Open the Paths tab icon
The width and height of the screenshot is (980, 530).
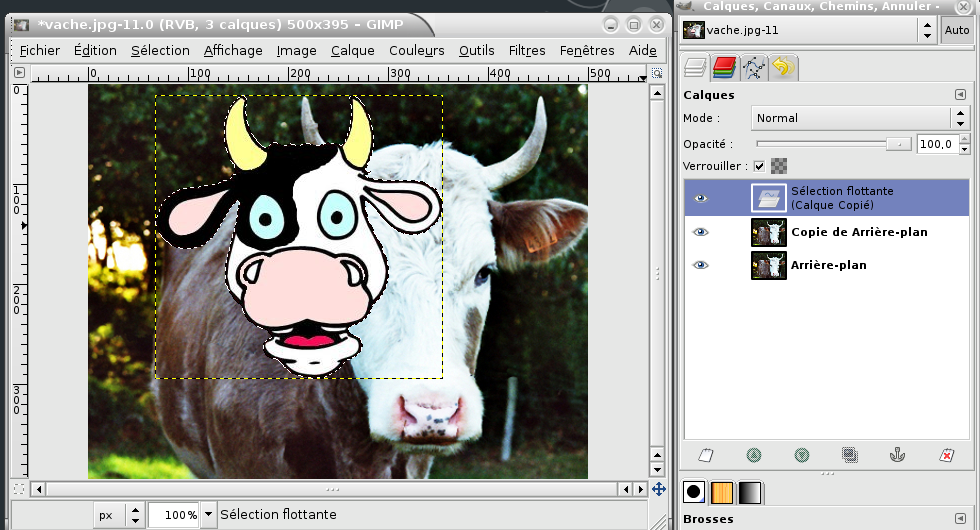click(754, 68)
